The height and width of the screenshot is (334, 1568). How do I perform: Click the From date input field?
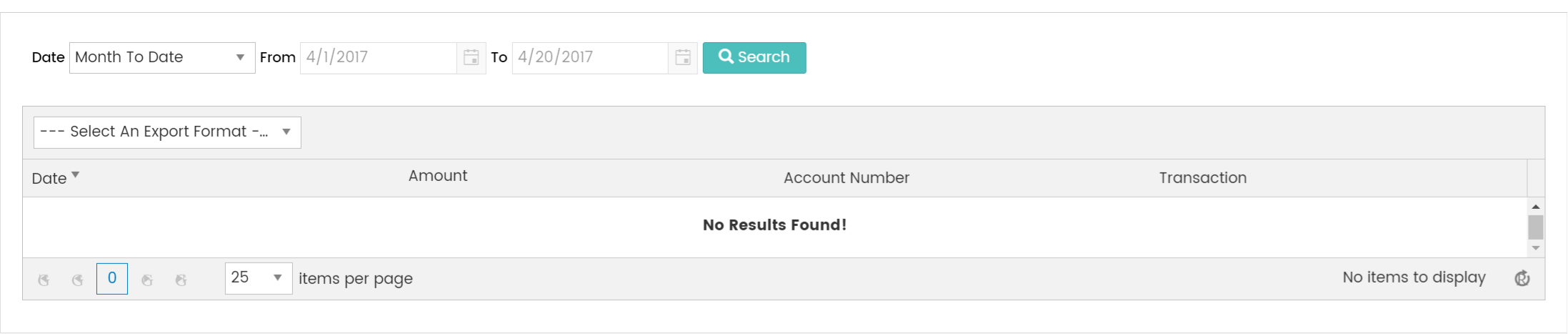pos(378,58)
